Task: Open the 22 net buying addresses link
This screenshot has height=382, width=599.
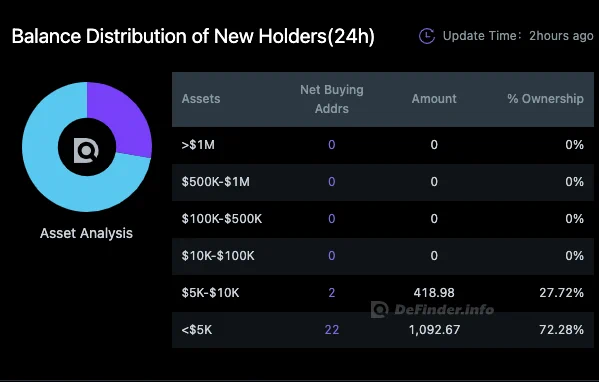Action: [x=332, y=330]
